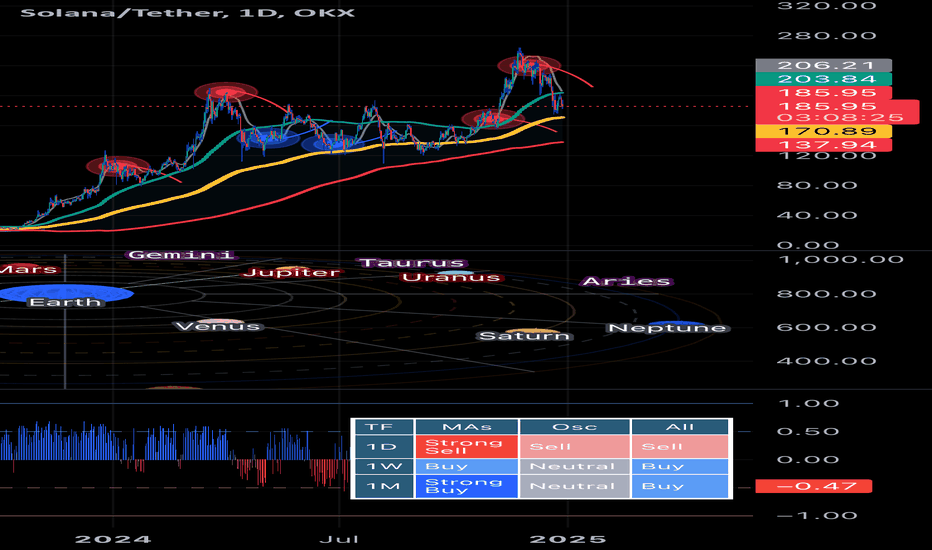
Task: Click the 800.00 axis label
Action: pyautogui.click(x=827, y=294)
